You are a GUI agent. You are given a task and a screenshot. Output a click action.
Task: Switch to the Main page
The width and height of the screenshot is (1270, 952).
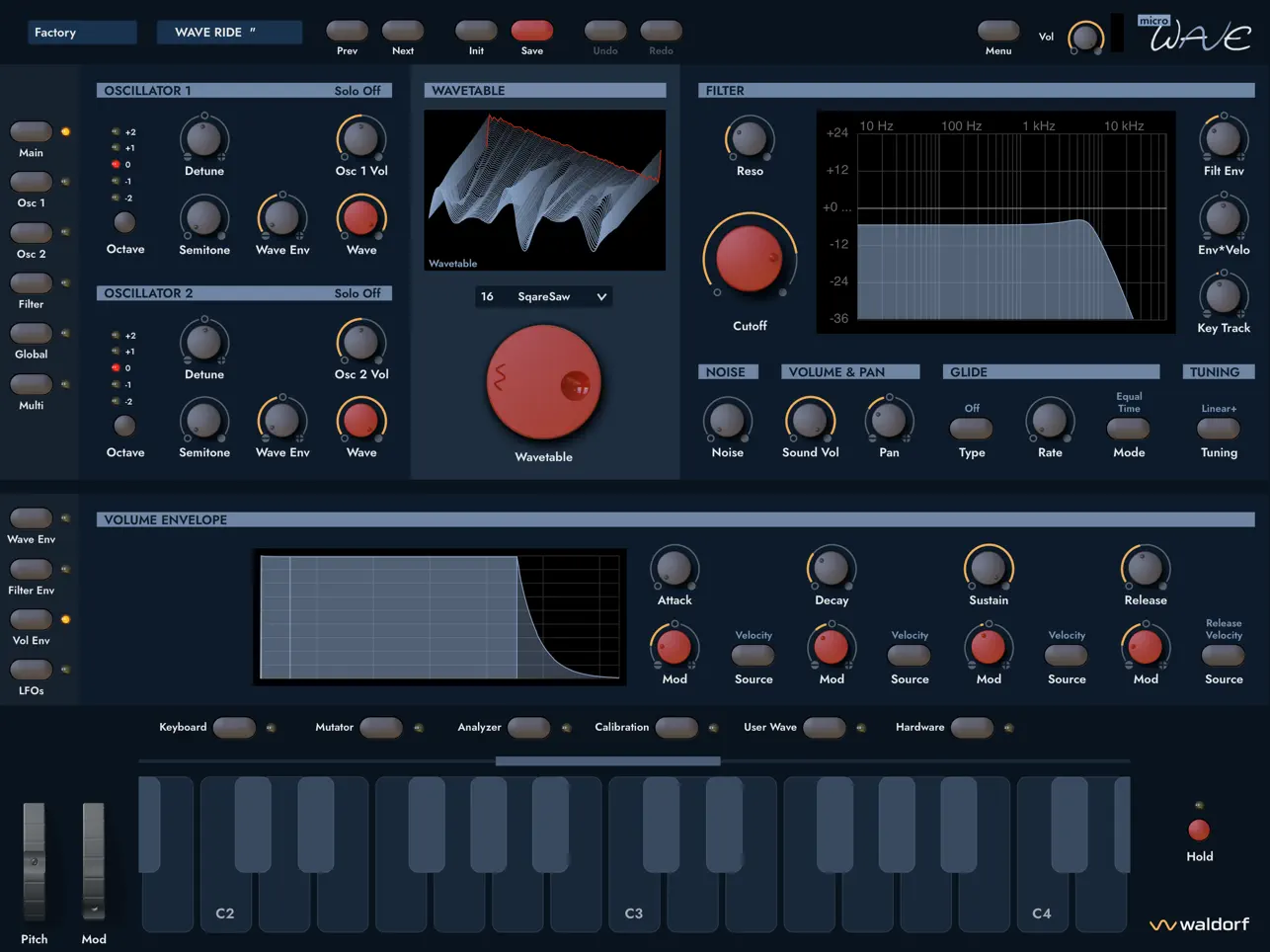pos(31,131)
